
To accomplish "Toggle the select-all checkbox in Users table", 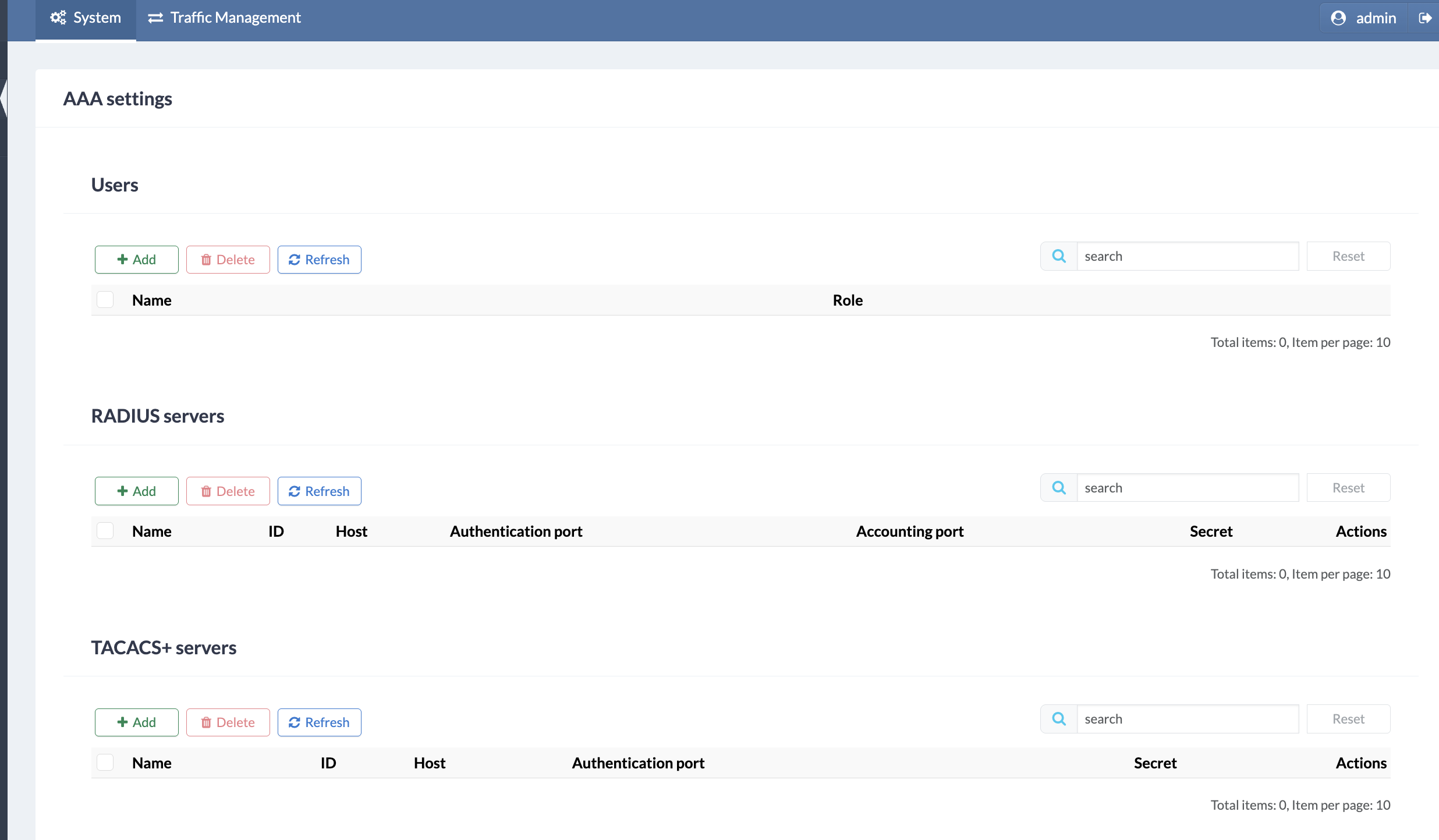I will [105, 300].
